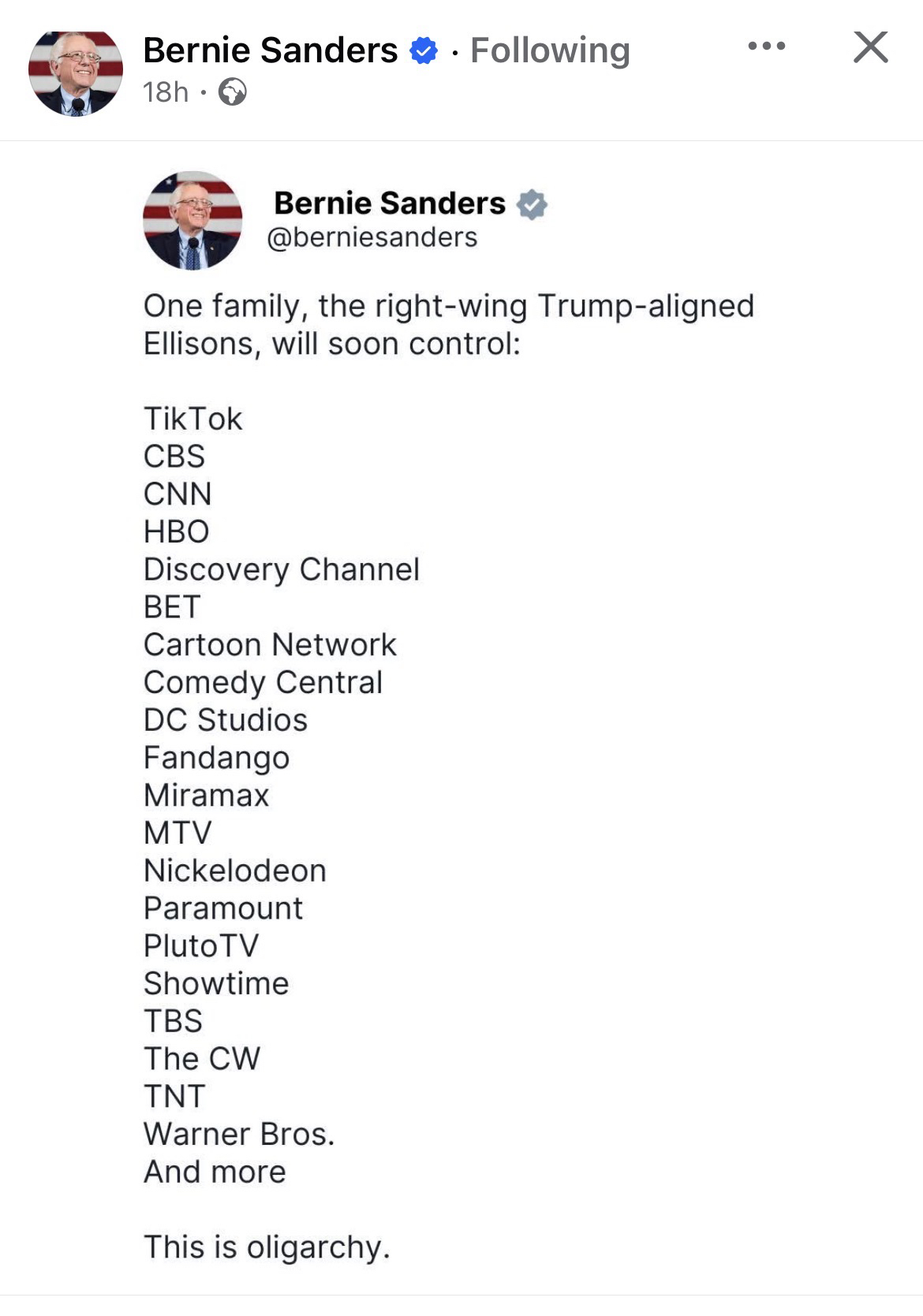Click the bold Bernie Sanders name in the tweet

click(390, 203)
